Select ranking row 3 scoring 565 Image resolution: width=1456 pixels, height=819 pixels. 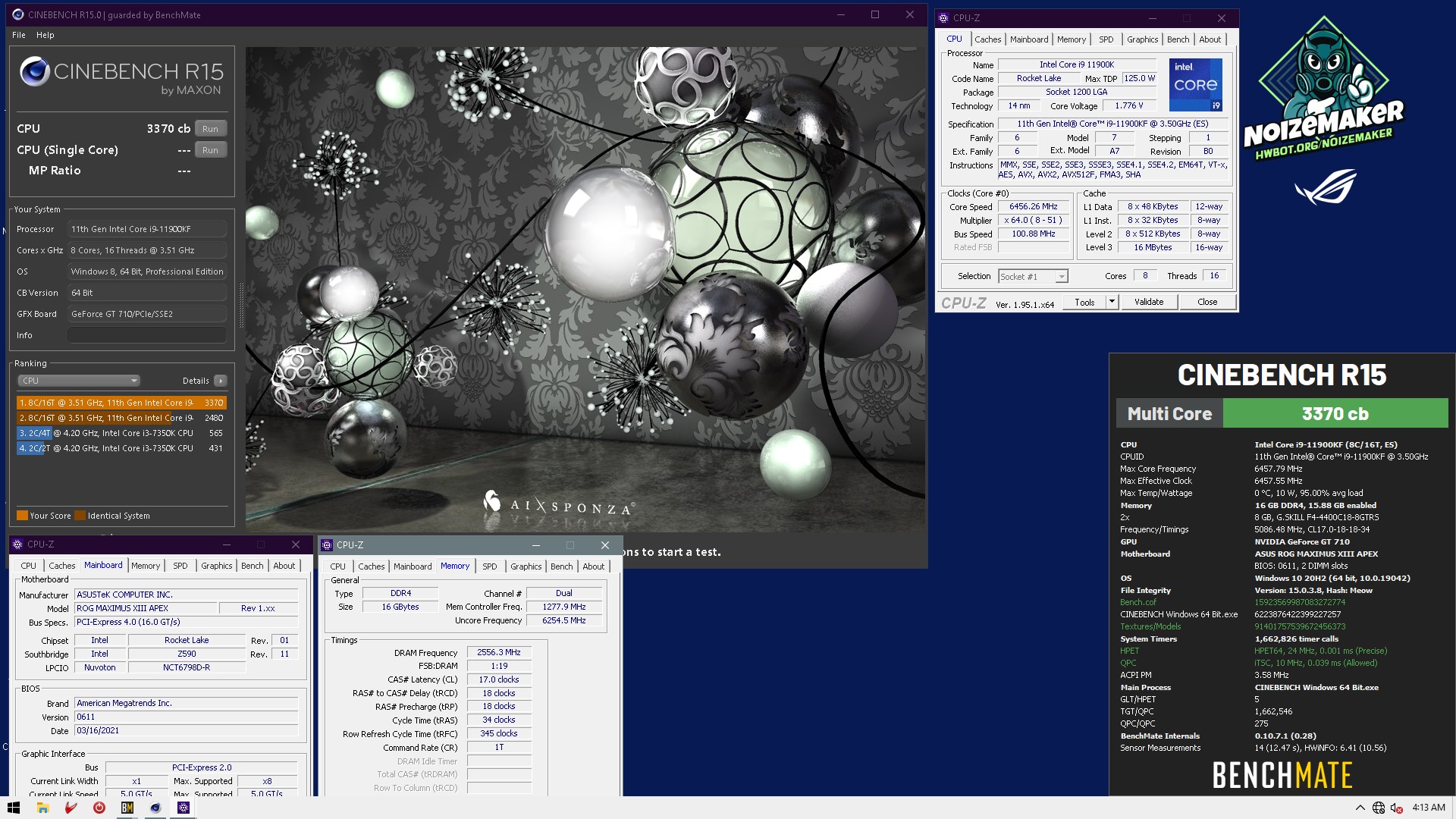(x=121, y=433)
